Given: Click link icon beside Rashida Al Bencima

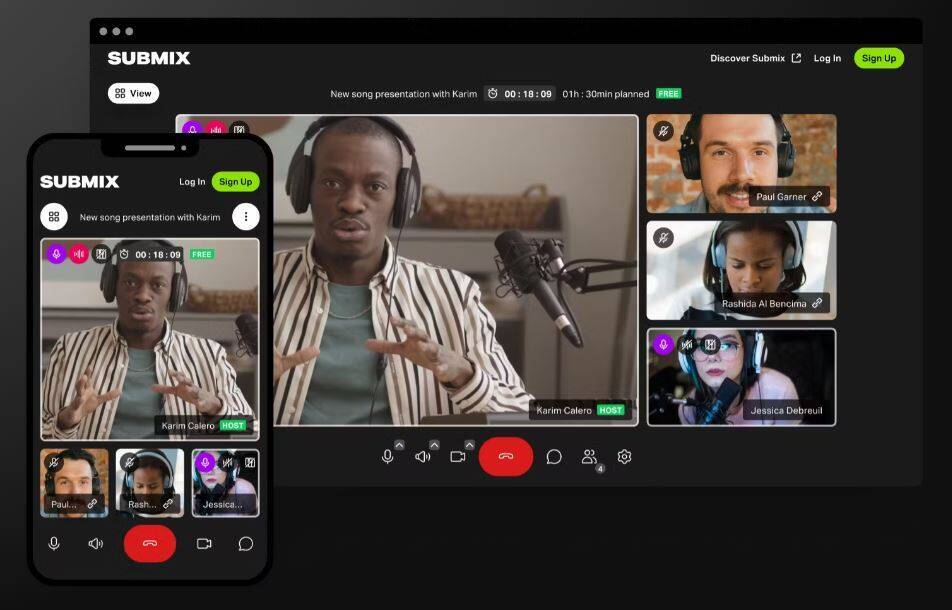Looking at the screenshot, I should coord(817,303).
